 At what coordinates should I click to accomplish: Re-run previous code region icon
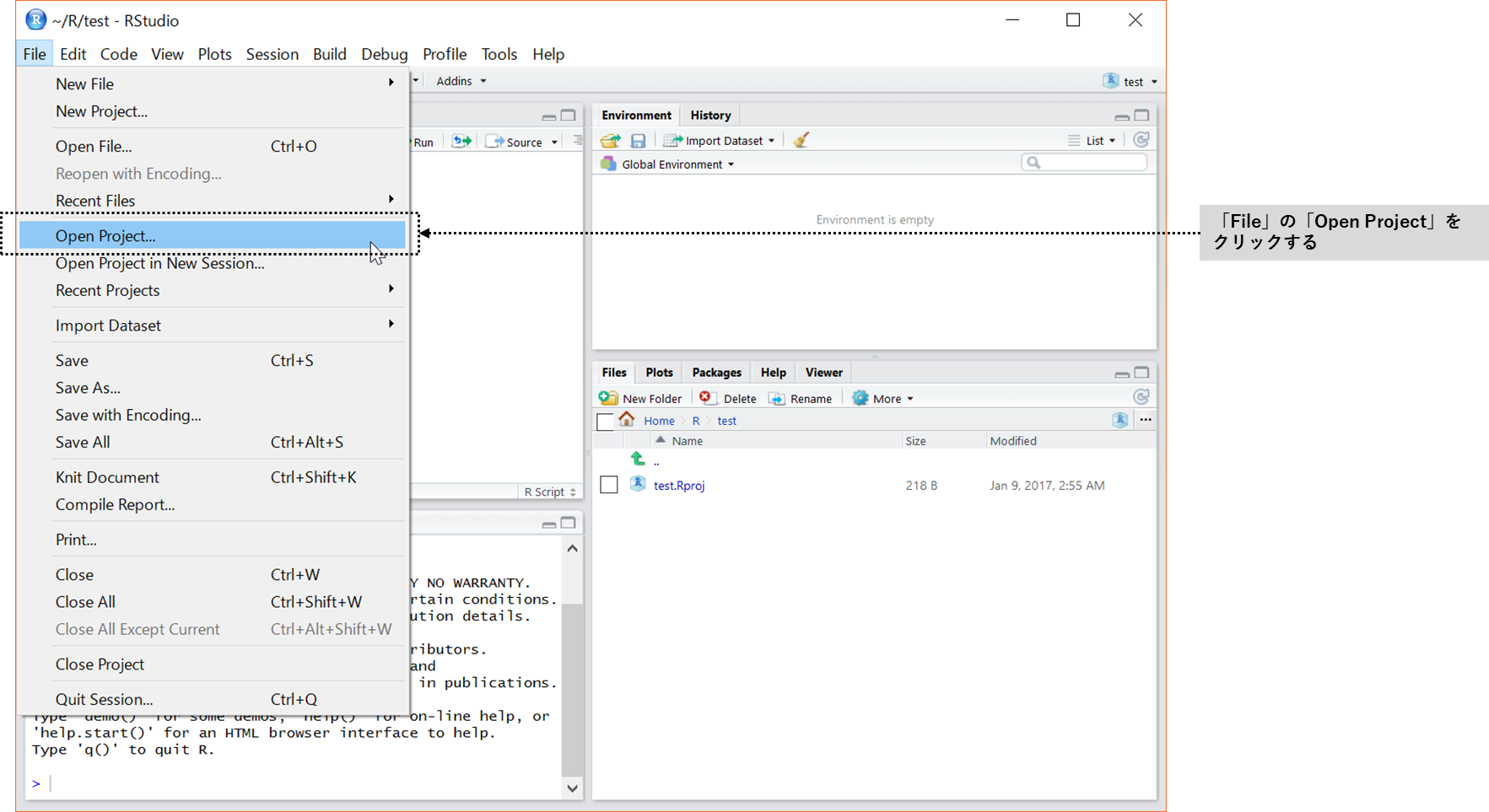(461, 142)
